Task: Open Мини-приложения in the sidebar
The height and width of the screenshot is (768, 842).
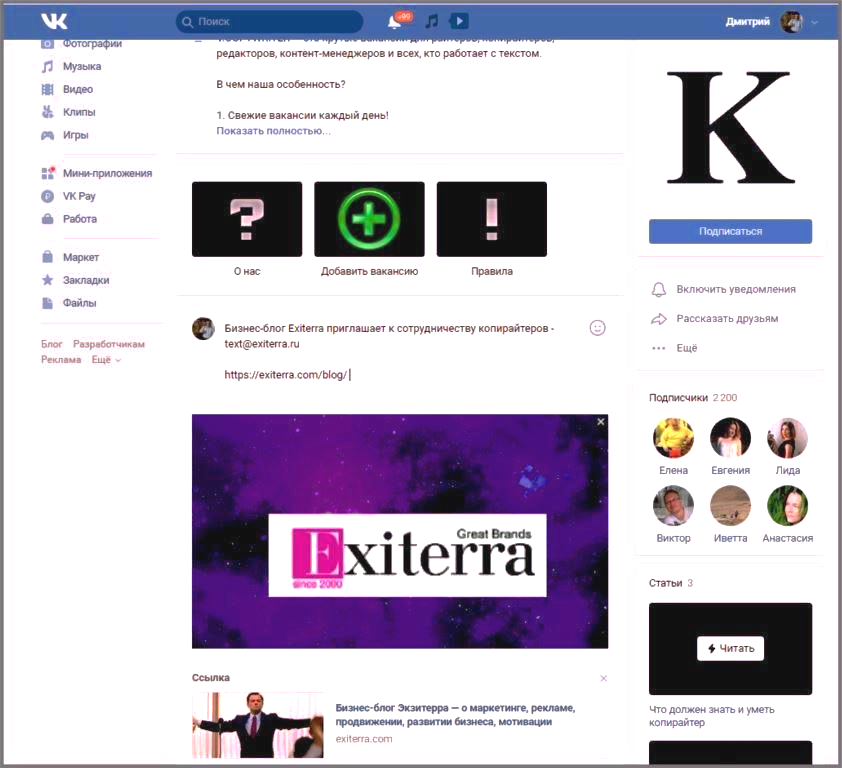Action: click(x=107, y=173)
